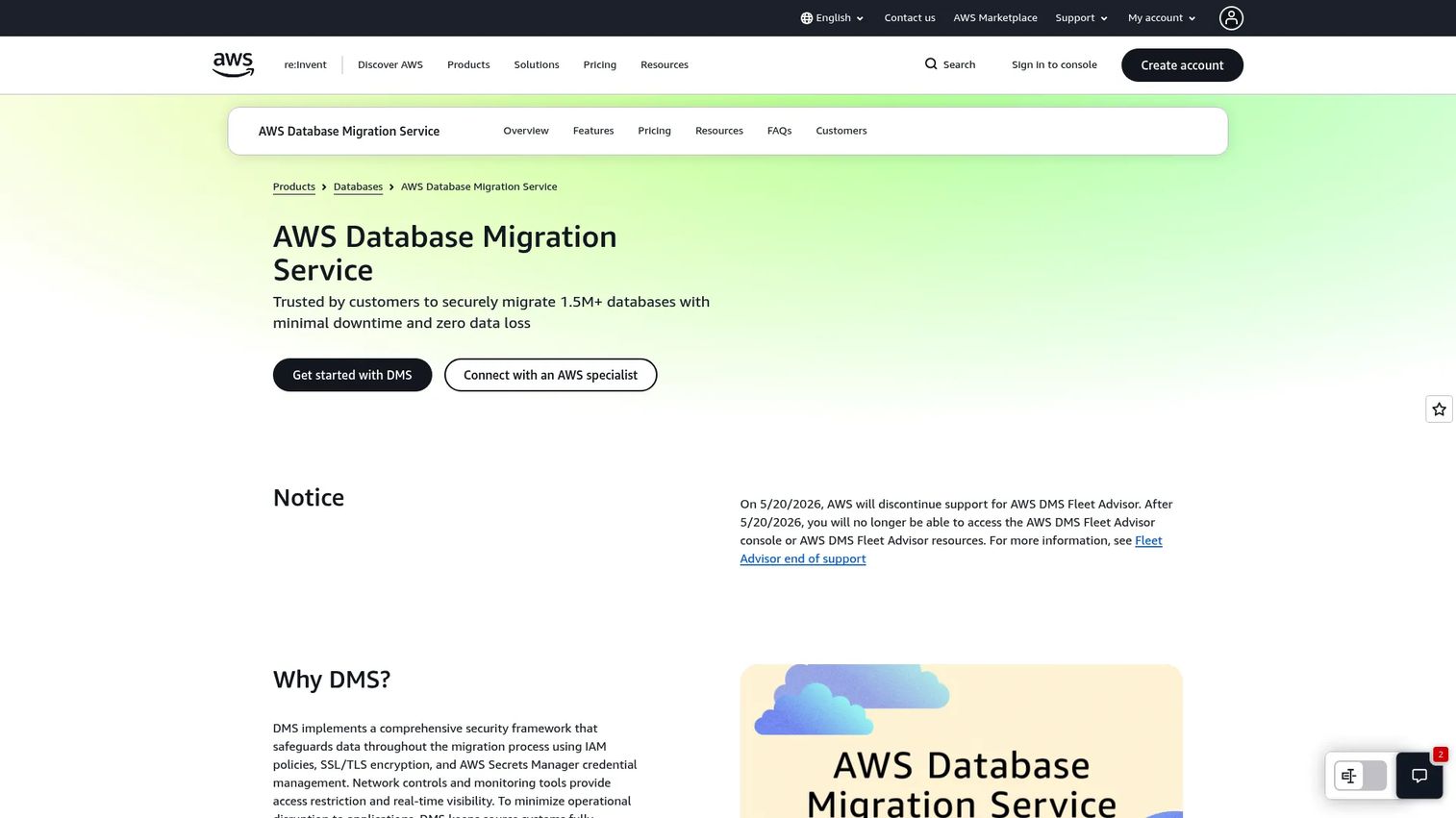
Task: Click Connect with an AWS specialist
Action: pyautogui.click(x=550, y=375)
